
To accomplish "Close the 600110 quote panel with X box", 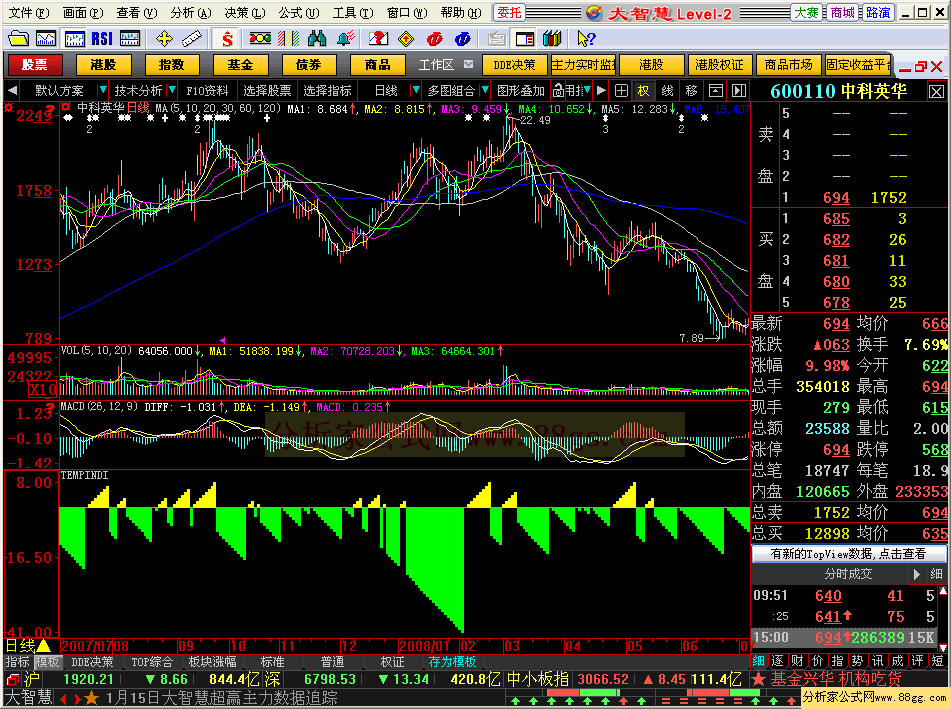I will click(936, 92).
